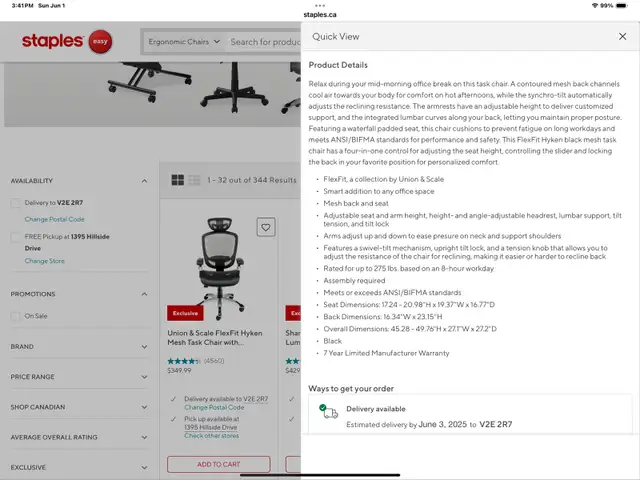The image size is (640, 480).
Task: Open the Change Store link
Action: coord(44,261)
